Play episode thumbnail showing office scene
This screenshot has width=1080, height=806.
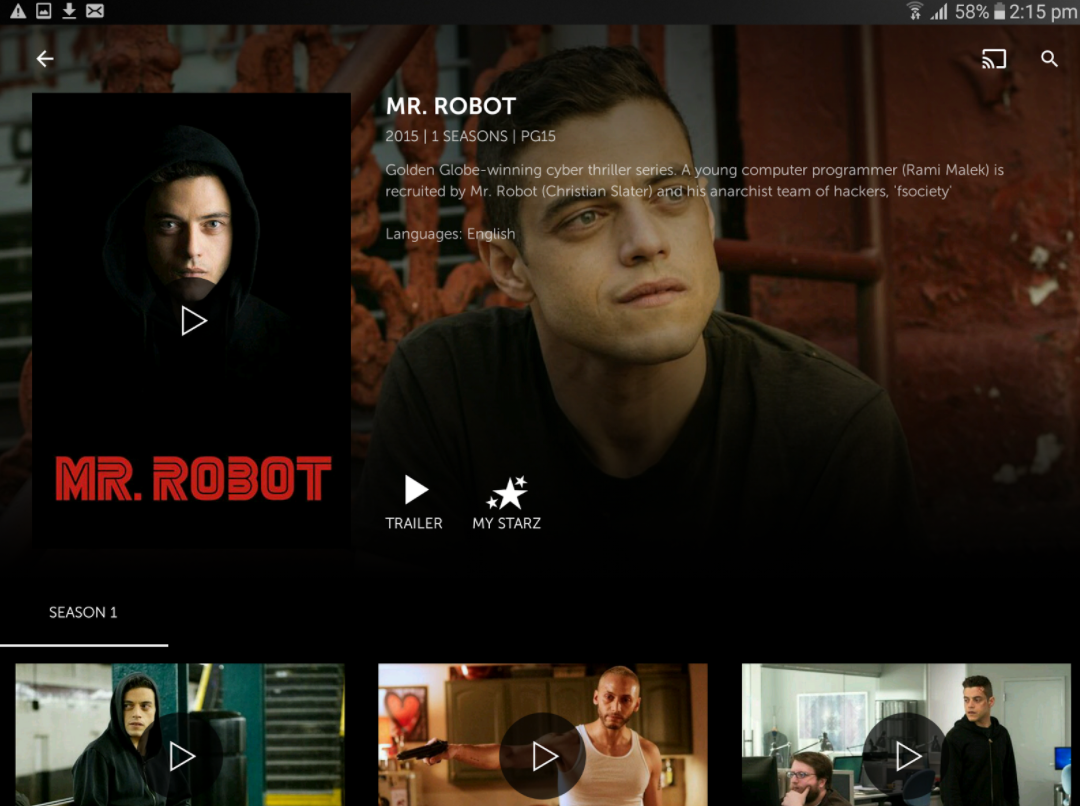[906, 734]
